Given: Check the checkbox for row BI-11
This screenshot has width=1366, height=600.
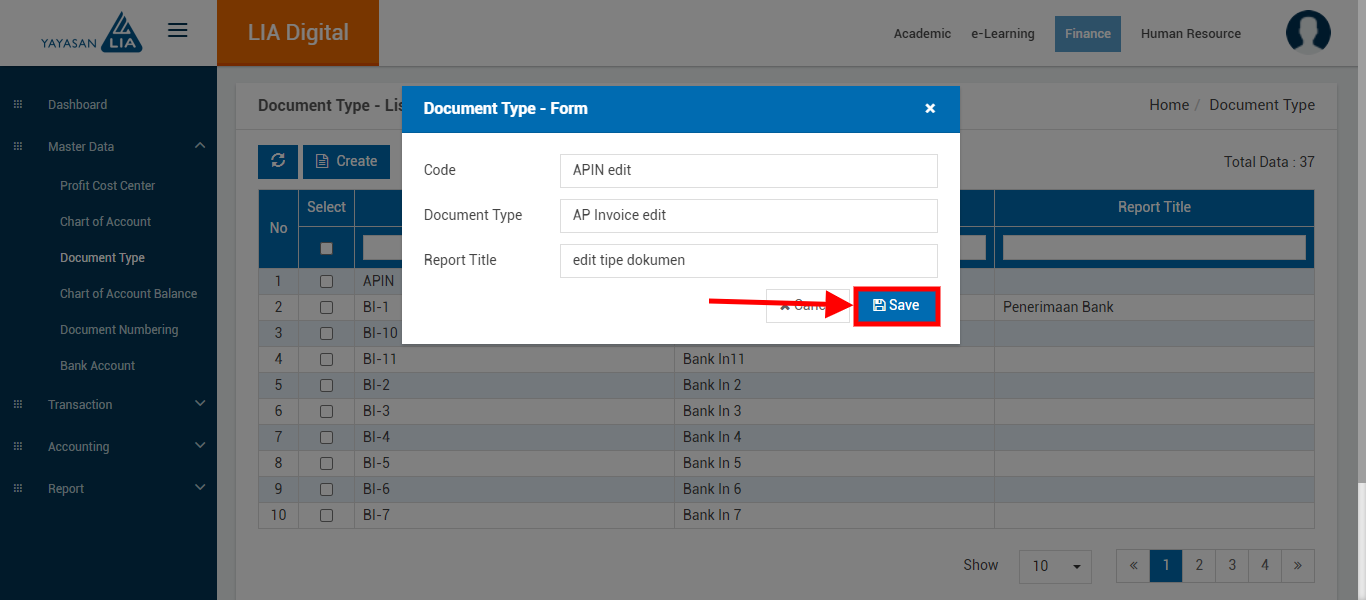Looking at the screenshot, I should (x=326, y=359).
